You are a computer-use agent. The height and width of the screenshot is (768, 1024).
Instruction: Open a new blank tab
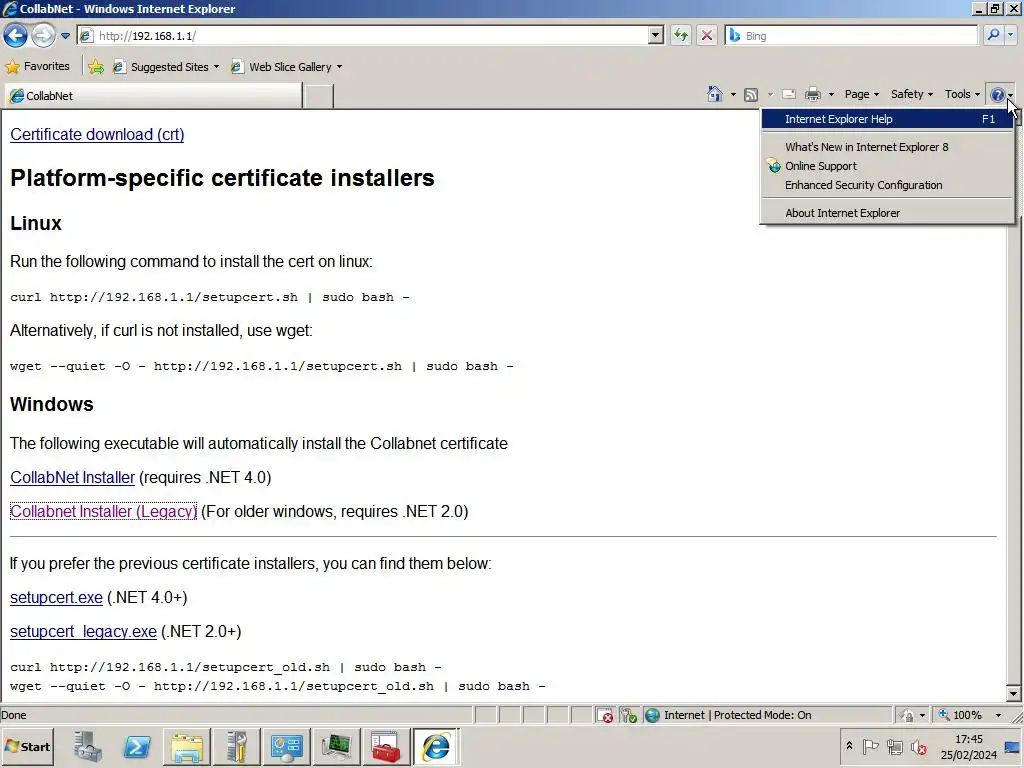(319, 96)
